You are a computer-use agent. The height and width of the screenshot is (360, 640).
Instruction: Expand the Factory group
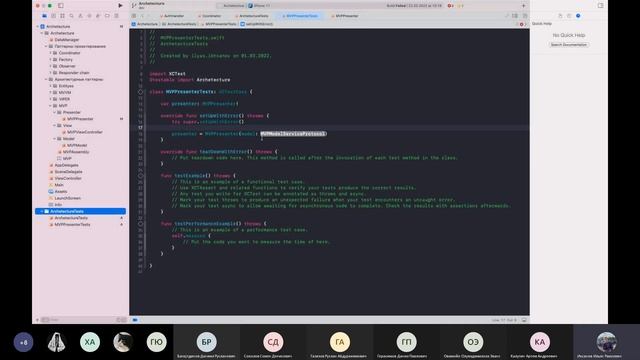coord(50,60)
